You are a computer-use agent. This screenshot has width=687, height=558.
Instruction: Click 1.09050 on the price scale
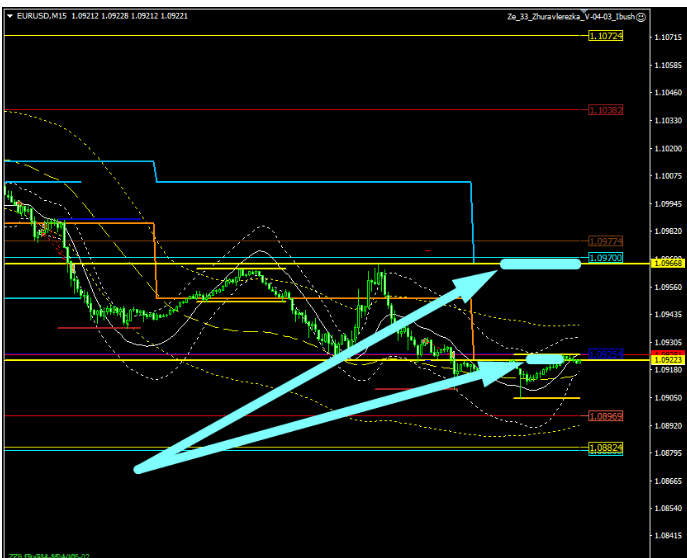(668, 398)
